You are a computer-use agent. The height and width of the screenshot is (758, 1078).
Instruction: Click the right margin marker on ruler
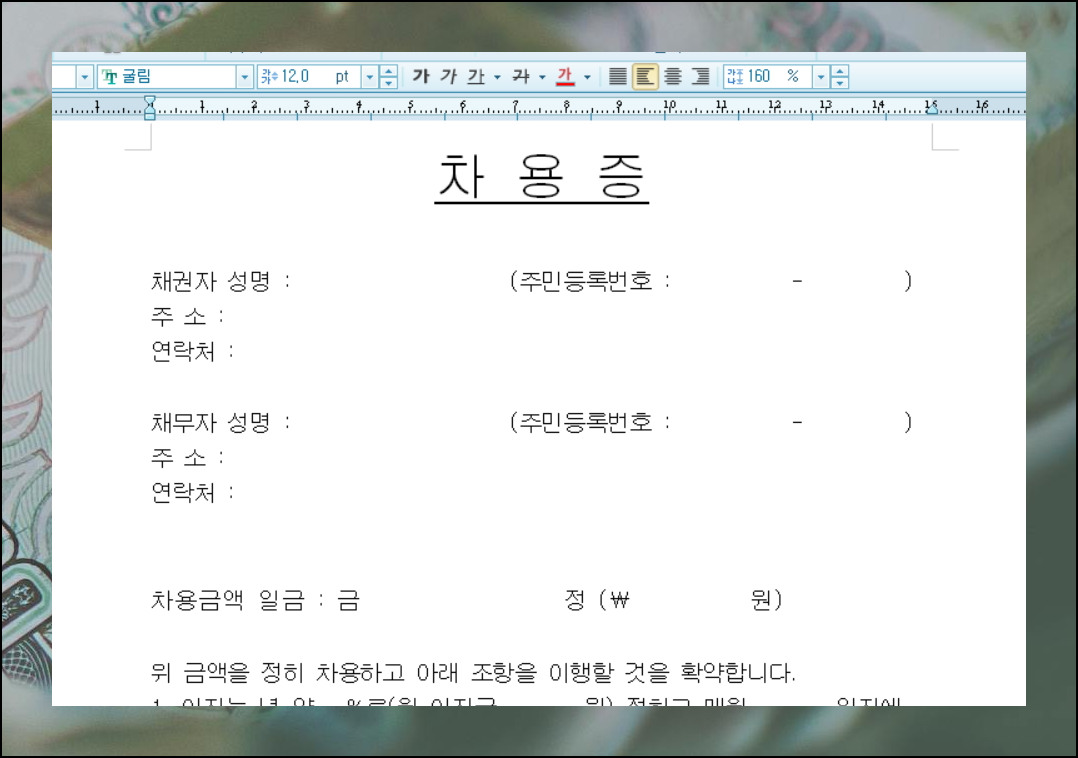click(932, 109)
